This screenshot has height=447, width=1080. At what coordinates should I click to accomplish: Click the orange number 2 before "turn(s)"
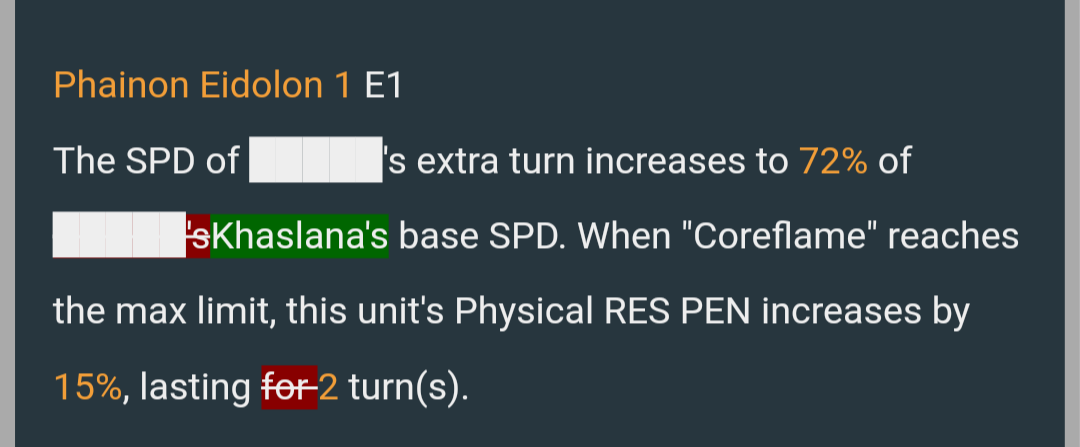[329, 387]
